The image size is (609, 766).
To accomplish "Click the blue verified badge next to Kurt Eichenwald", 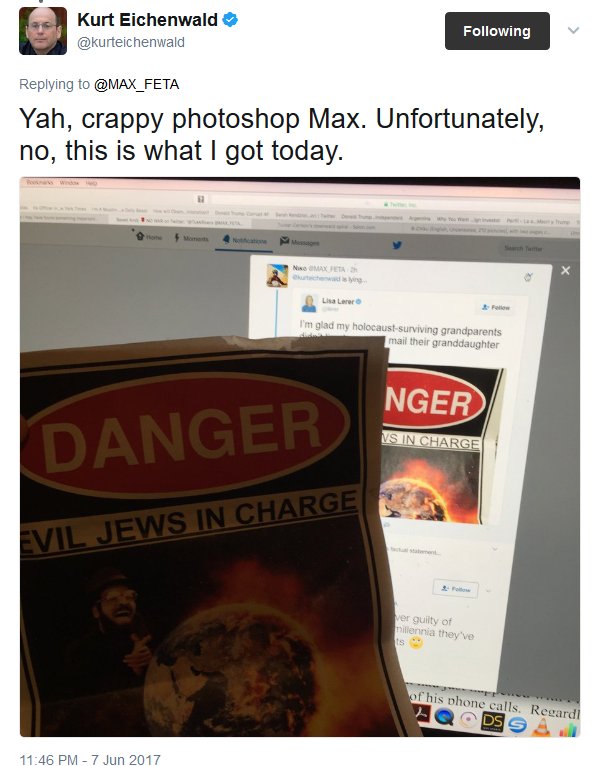I will [230, 20].
